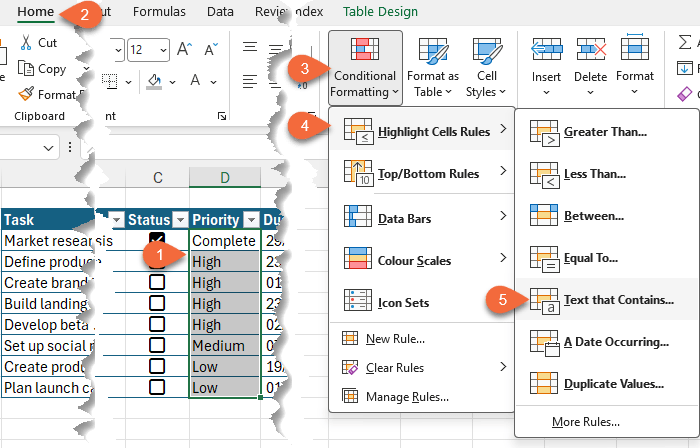Viewport: 700px width, 448px height.
Task: Click the fill colour paint bucket icon
Action: coord(154,82)
